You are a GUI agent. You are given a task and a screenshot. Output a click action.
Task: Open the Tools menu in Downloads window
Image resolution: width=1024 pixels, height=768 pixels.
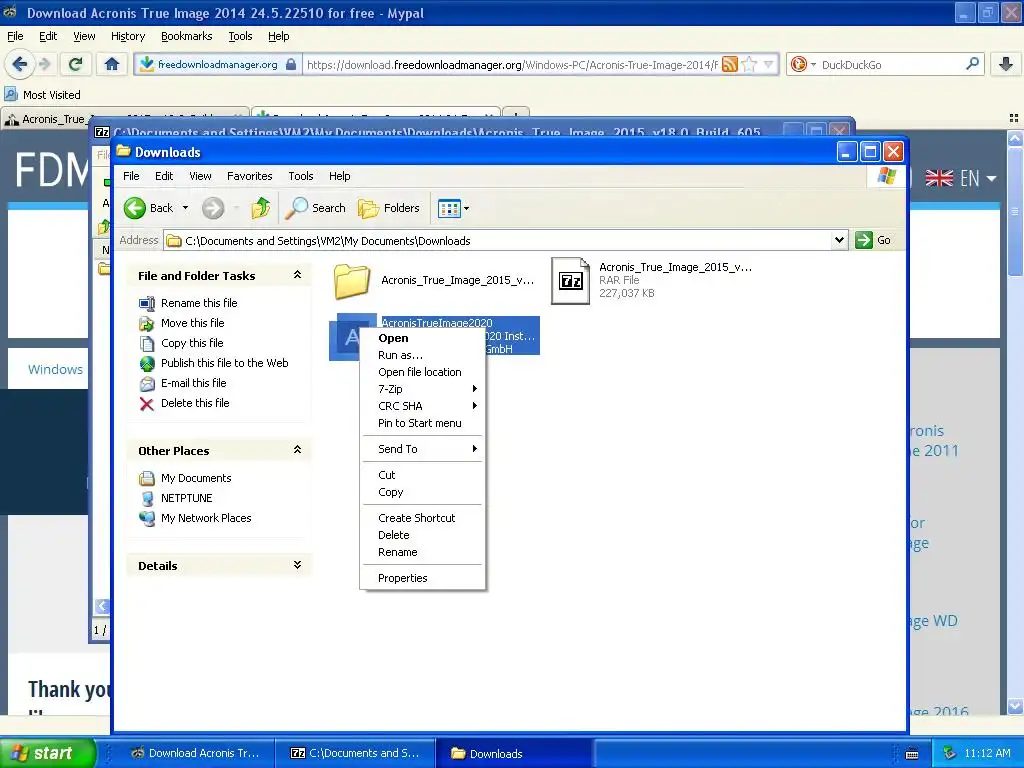coord(300,176)
